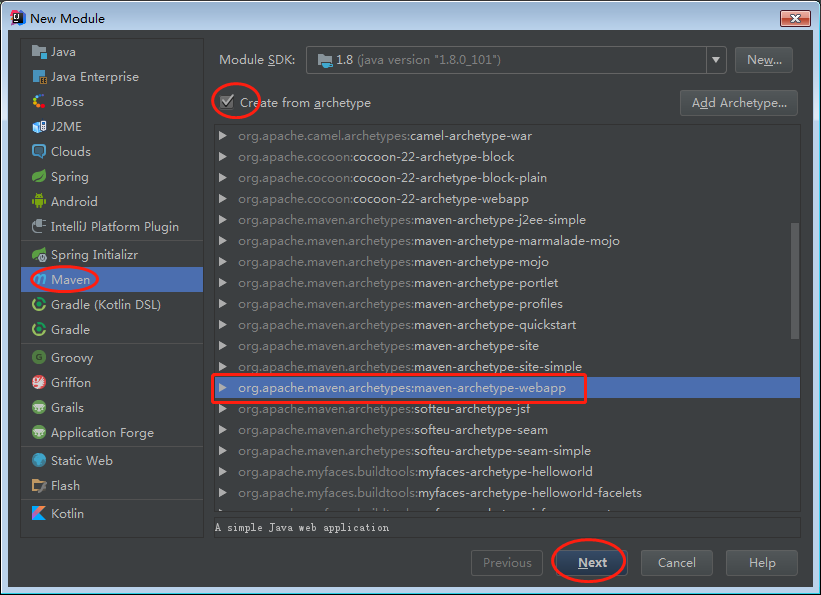This screenshot has width=821, height=595.
Task: Select the JBoss icon in sidebar
Action: (x=39, y=102)
